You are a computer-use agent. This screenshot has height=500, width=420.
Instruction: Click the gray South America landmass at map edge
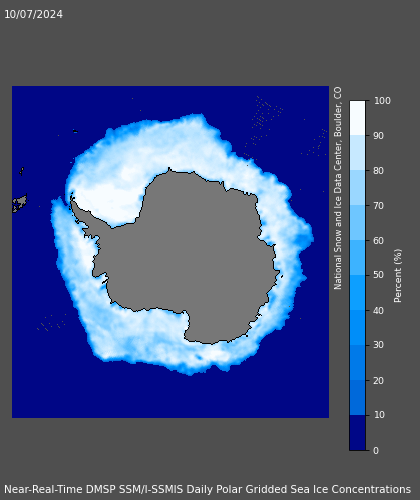point(19,203)
